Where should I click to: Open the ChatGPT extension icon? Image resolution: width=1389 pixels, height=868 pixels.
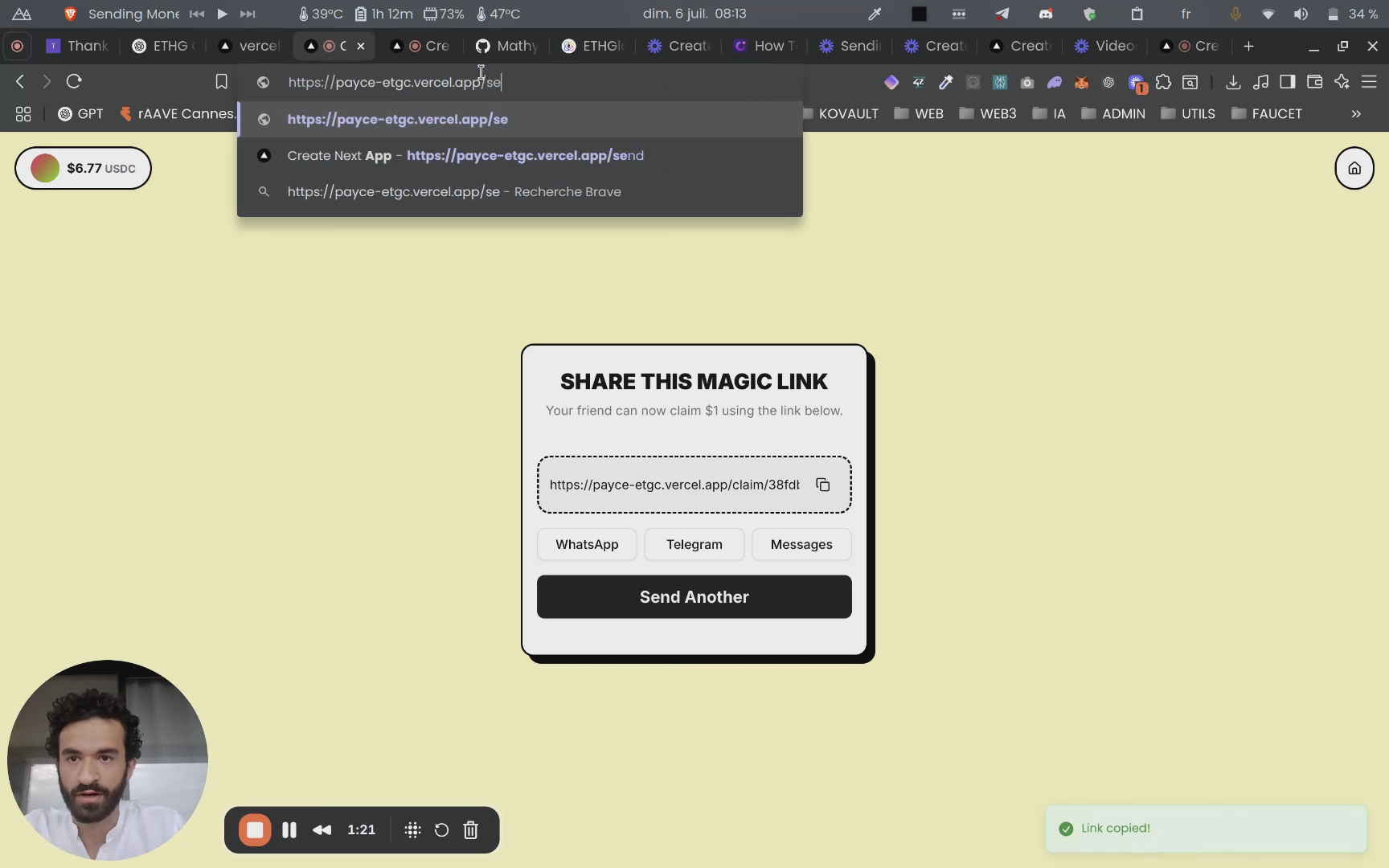click(x=1108, y=82)
